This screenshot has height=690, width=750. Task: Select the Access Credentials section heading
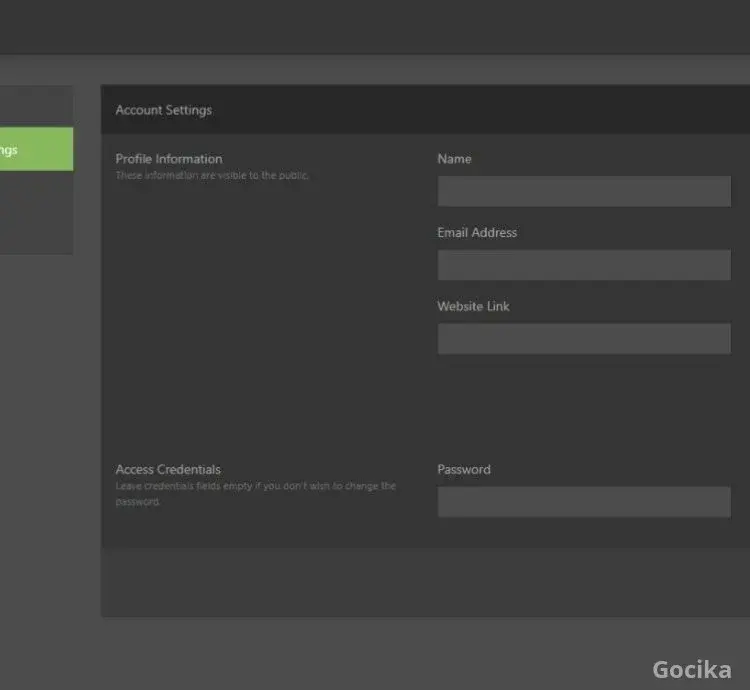(168, 470)
